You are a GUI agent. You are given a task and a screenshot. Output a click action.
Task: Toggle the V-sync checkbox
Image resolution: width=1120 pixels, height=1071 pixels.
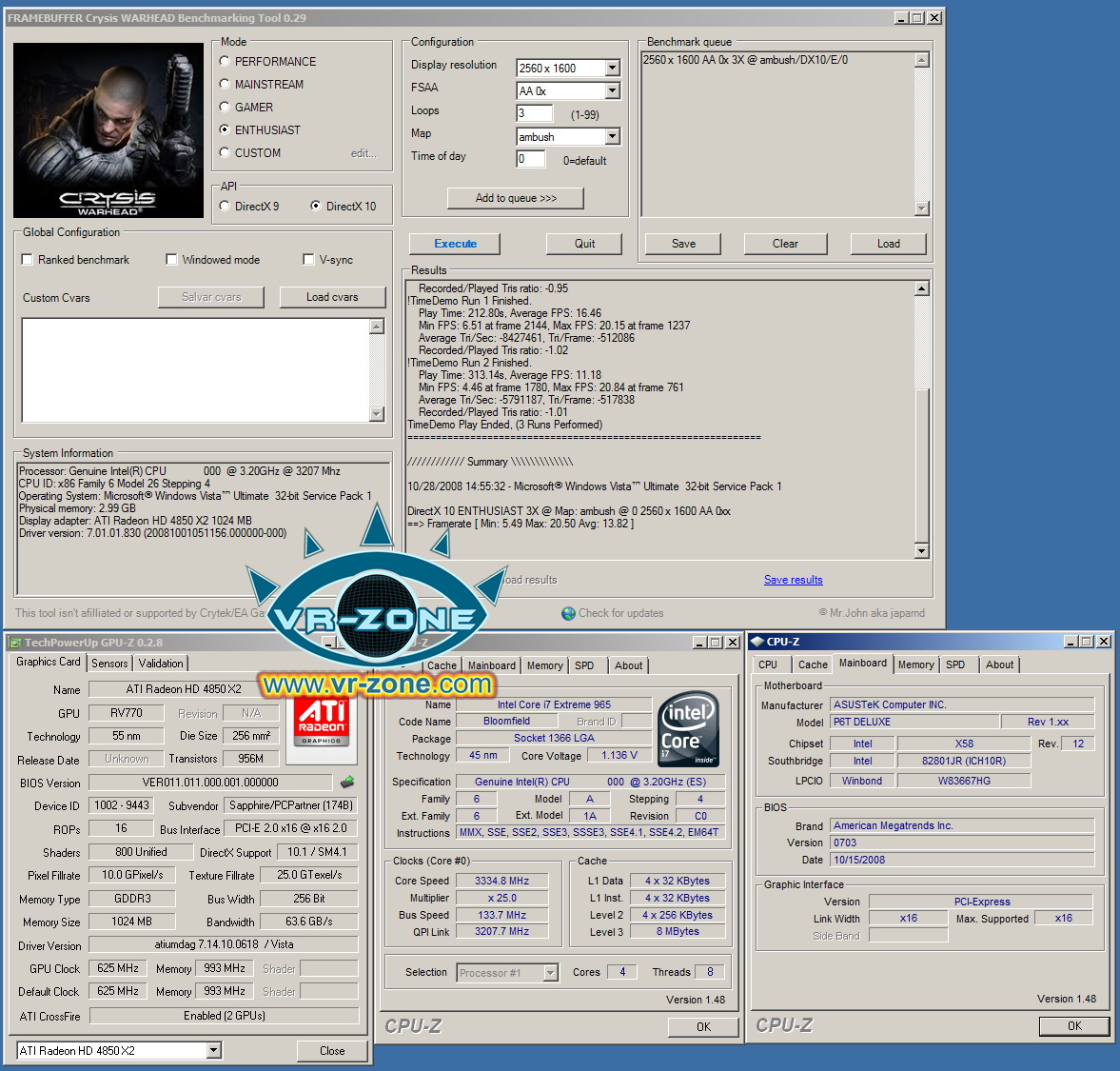(x=308, y=259)
